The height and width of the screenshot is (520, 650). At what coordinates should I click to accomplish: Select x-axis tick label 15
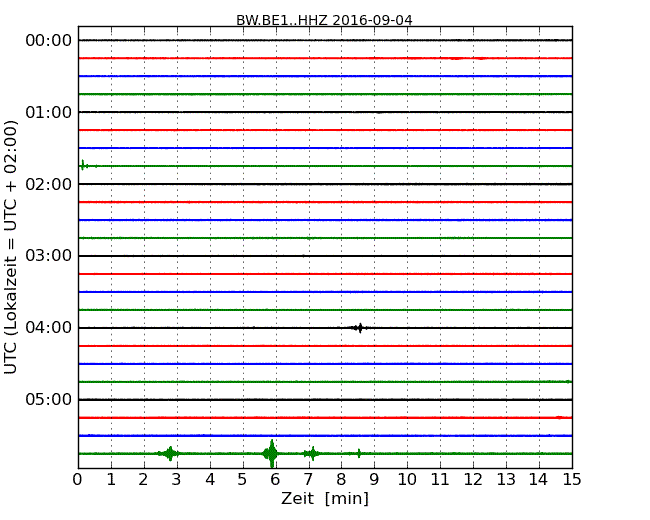click(x=572, y=480)
